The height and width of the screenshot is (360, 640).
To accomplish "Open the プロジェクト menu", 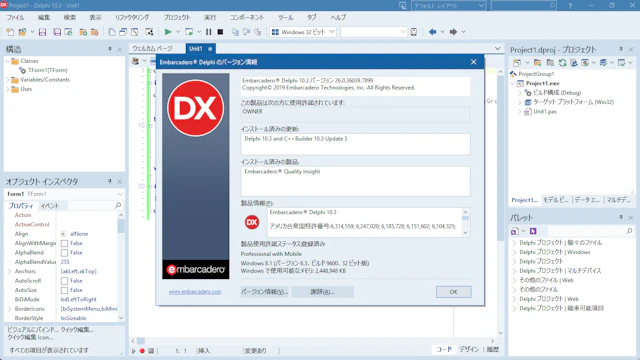I will click(177, 18).
